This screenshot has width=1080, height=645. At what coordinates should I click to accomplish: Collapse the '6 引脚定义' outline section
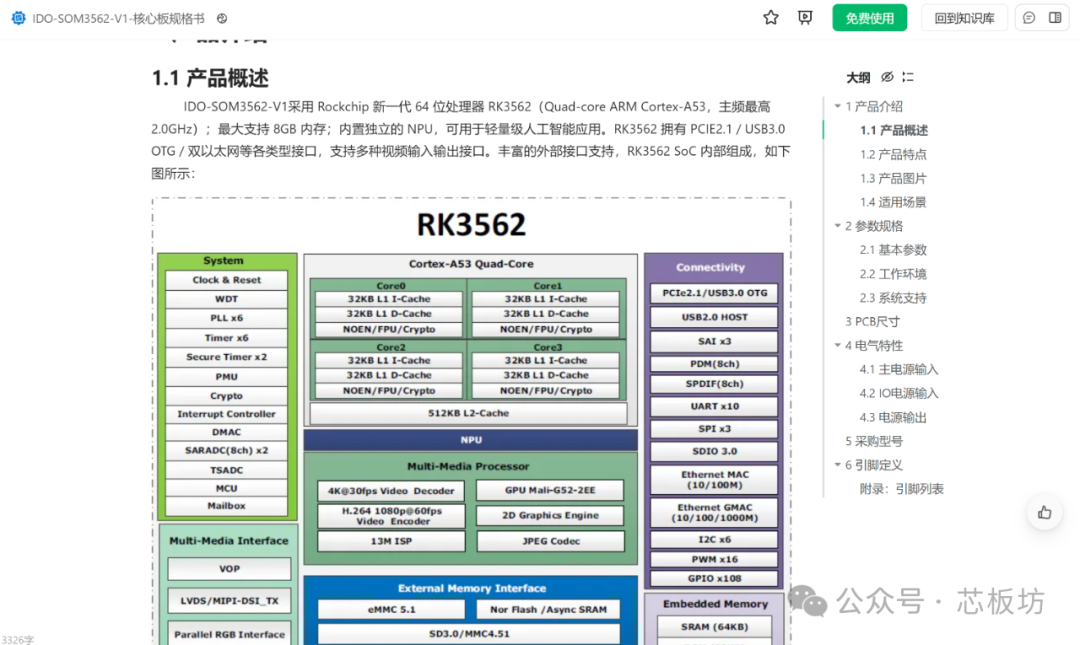(x=838, y=465)
